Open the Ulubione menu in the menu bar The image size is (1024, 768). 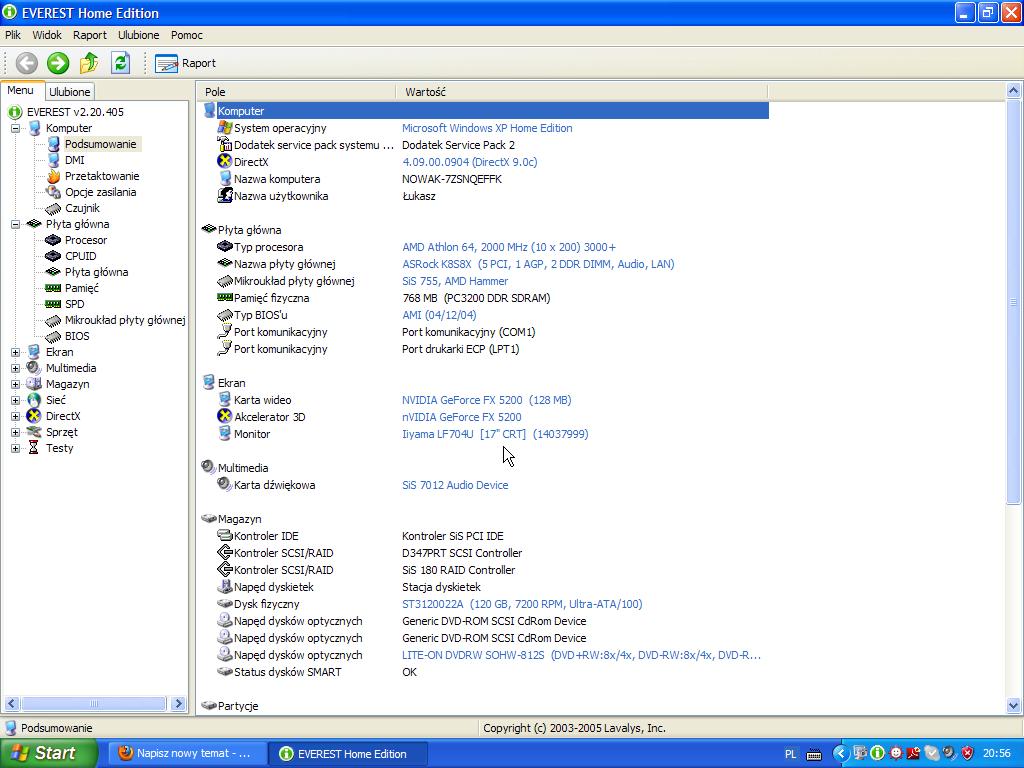tap(138, 35)
